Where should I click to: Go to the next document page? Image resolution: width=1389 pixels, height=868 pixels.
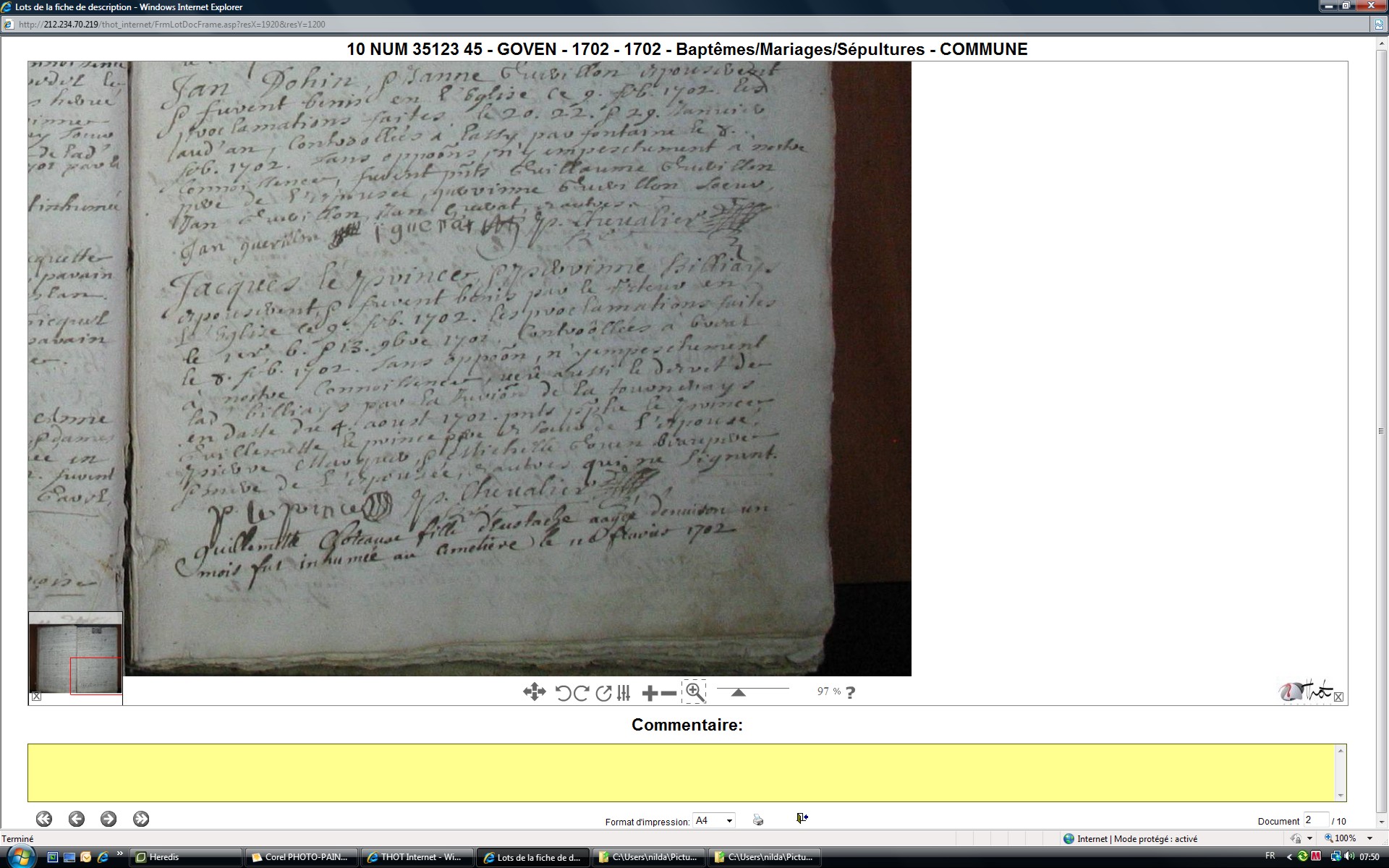[109, 819]
